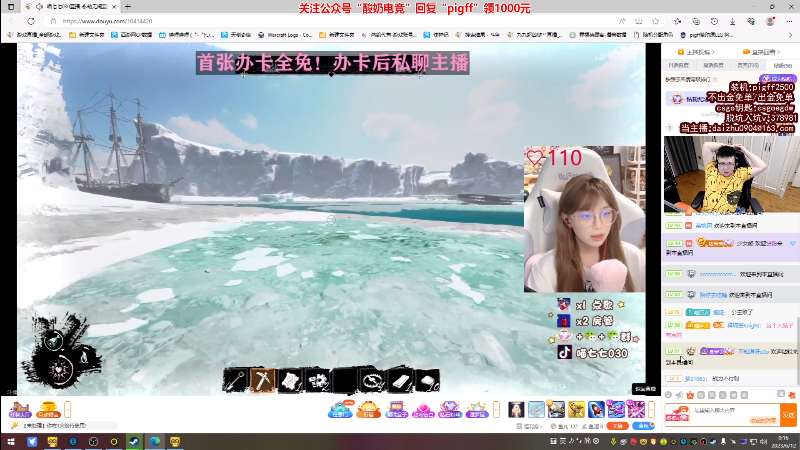The height and width of the screenshot is (450, 800).
Task: Activate the read aloud icon in address bar
Action: pos(622,21)
